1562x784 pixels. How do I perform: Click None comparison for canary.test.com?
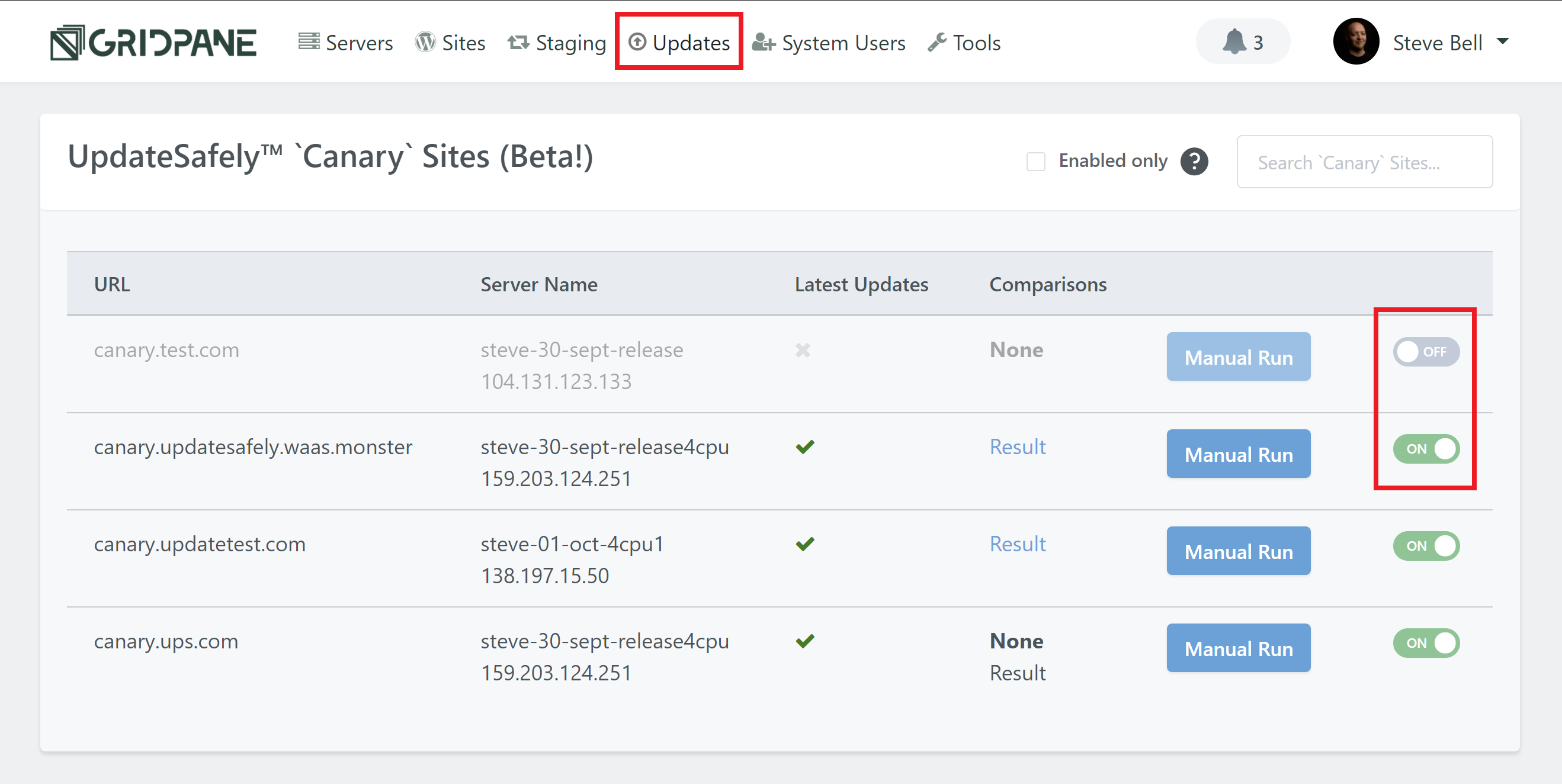[x=1016, y=350]
